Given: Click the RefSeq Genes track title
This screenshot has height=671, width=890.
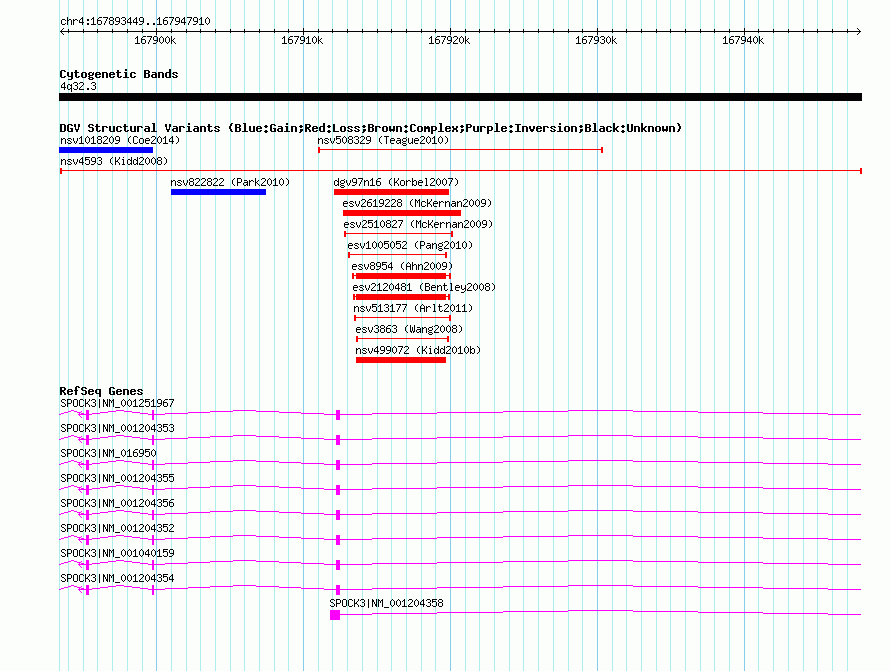Looking at the screenshot, I should pyautogui.click(x=101, y=391).
